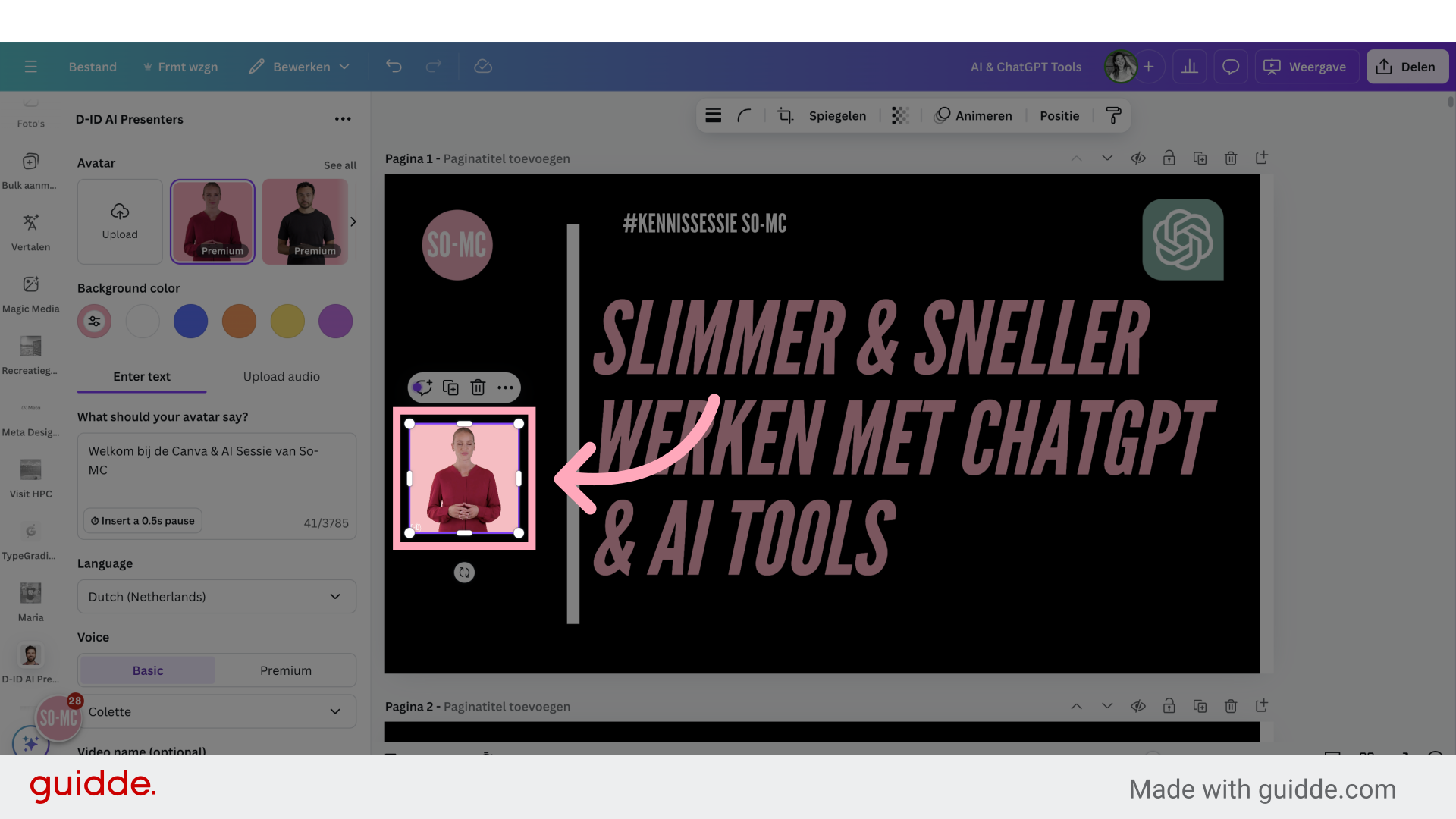Image resolution: width=1456 pixels, height=819 pixels.
Task: Switch to the Upload audio tab
Action: tap(281, 376)
